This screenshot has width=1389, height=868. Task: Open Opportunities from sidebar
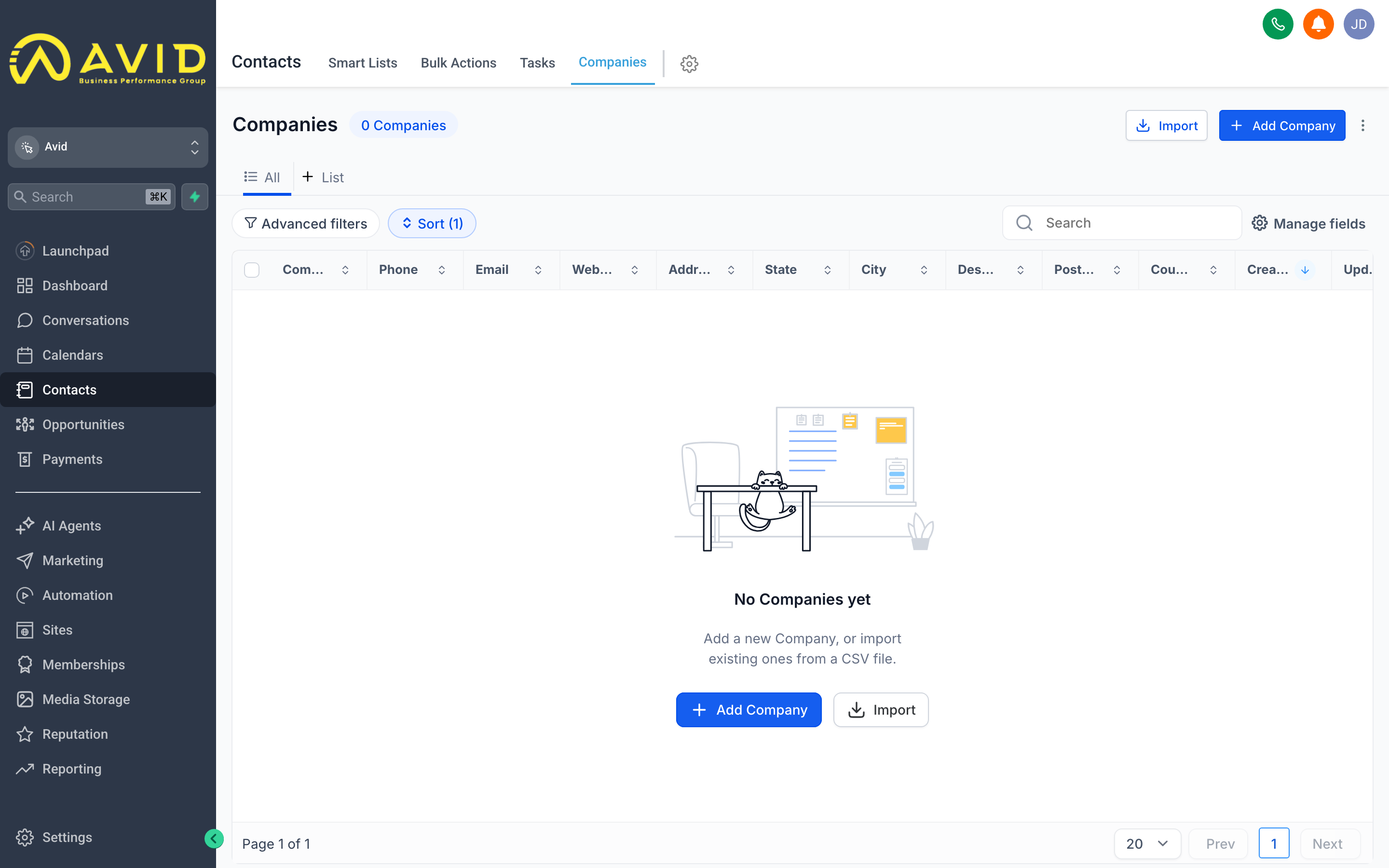[108, 424]
